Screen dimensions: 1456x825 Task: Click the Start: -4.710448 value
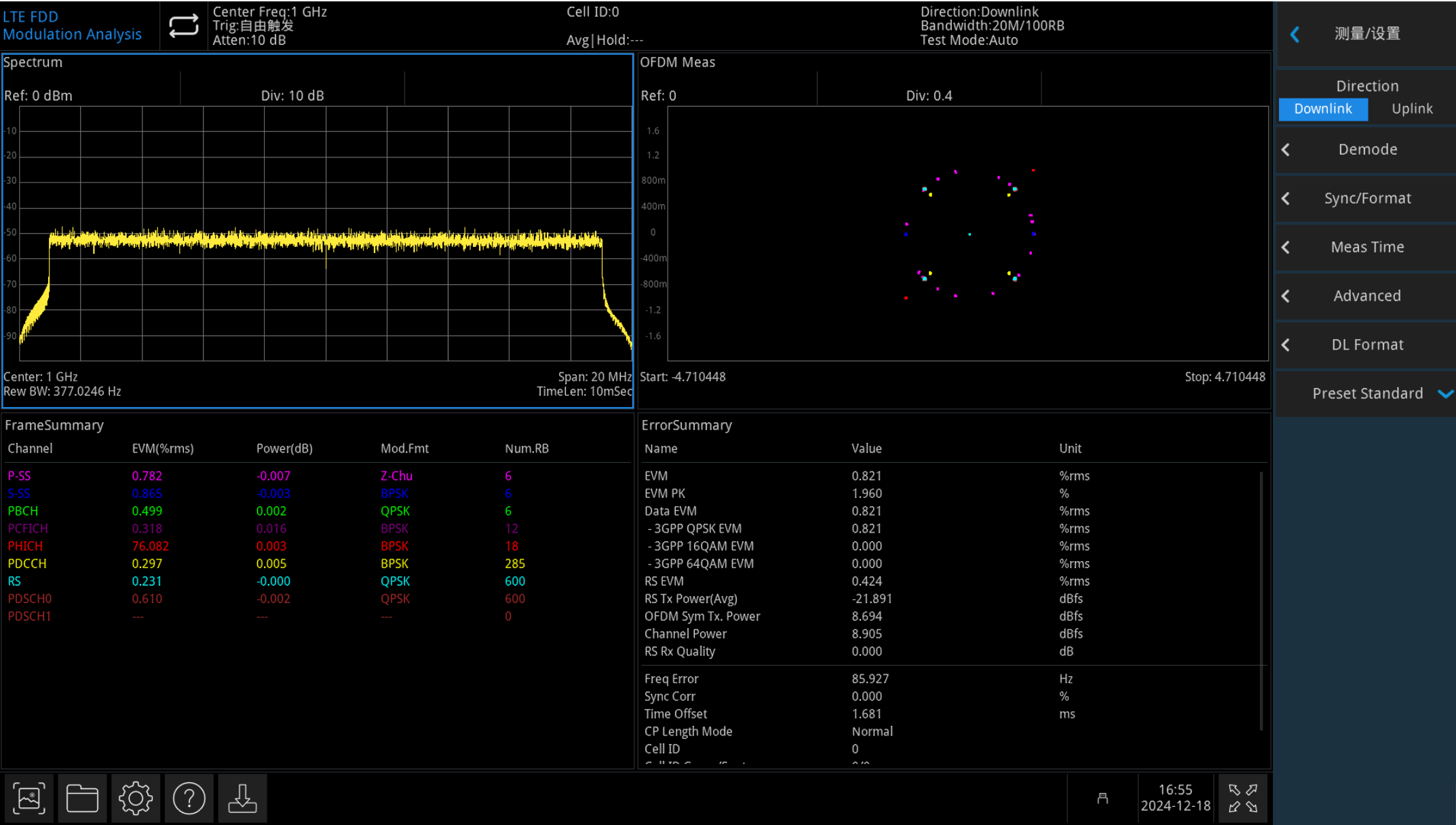[x=683, y=377]
